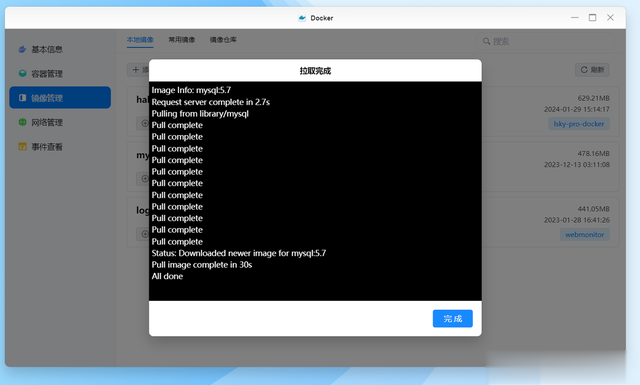Click the 441.05MB size value
The image size is (640, 385).
pos(593,209)
